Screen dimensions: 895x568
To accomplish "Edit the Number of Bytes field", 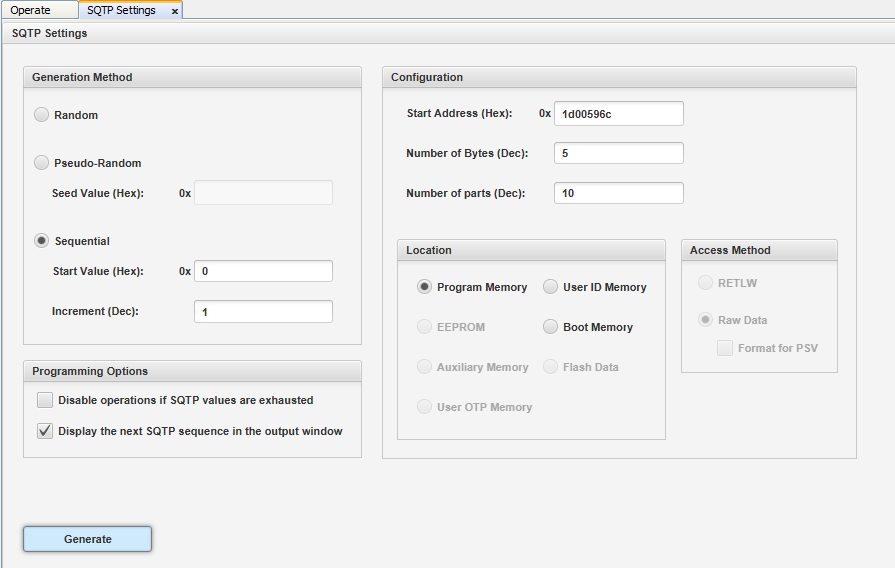I will pos(618,153).
